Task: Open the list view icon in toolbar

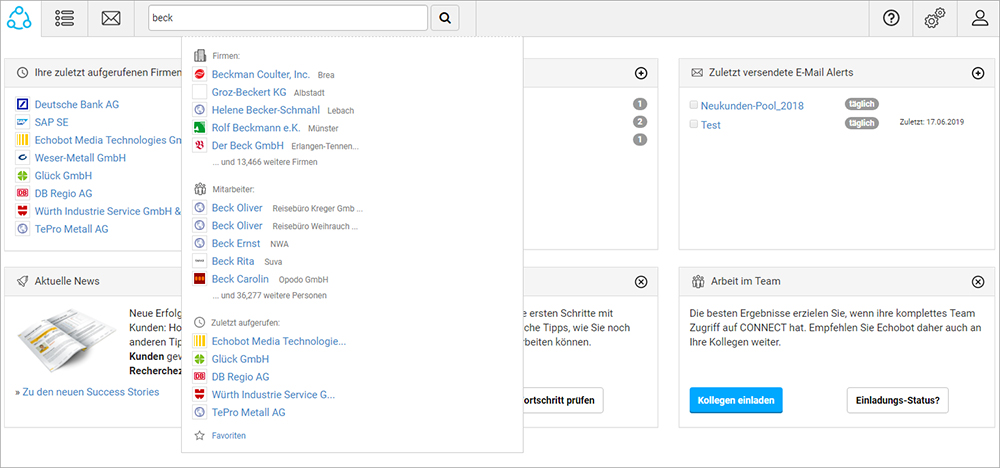Action: pos(65,18)
